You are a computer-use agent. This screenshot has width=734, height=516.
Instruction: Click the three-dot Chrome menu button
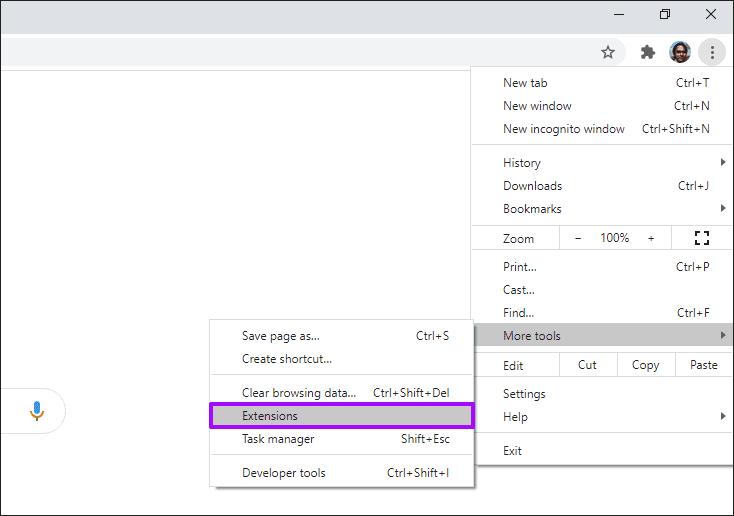712,52
